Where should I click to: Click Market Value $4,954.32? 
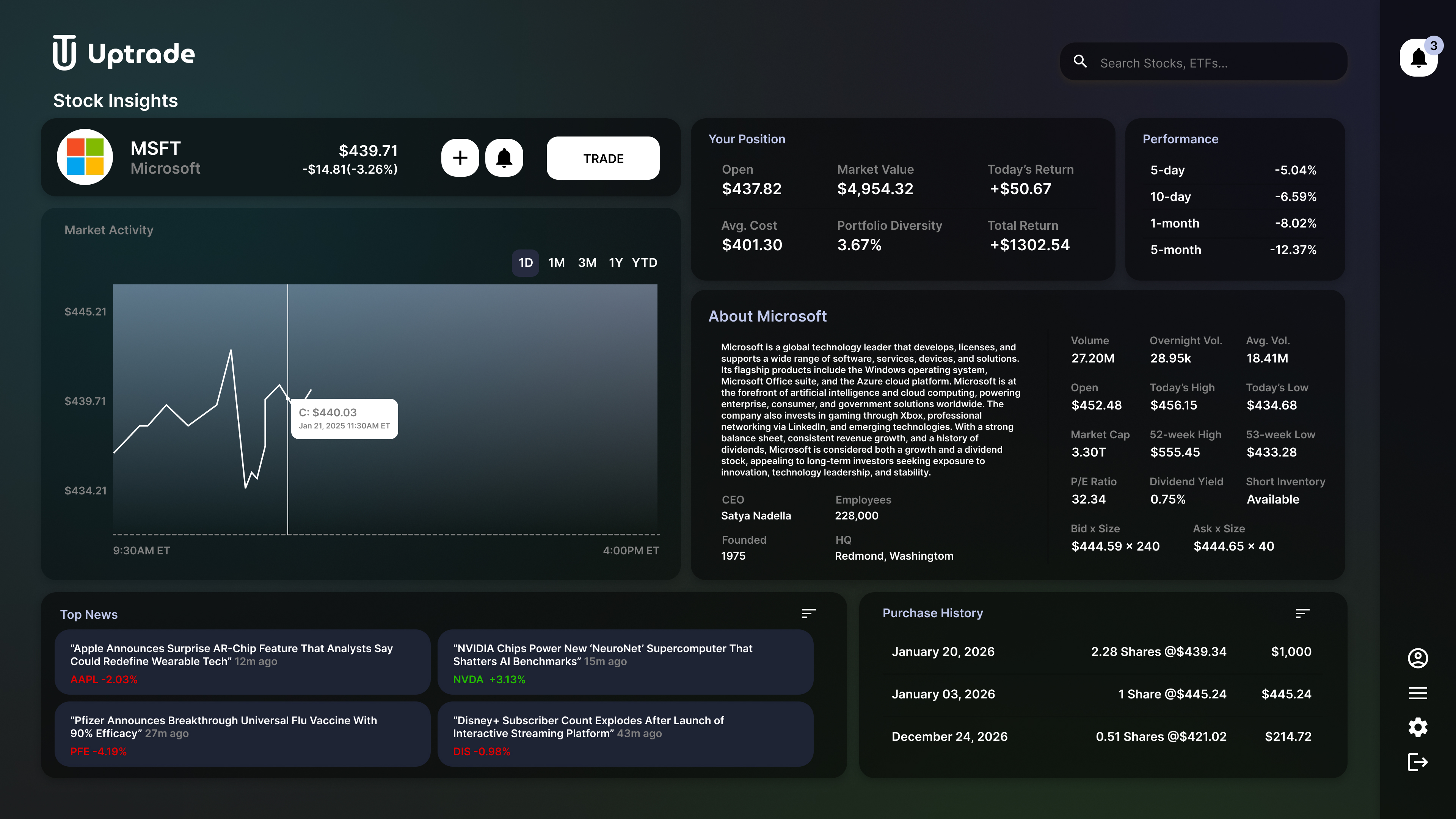tap(875, 180)
